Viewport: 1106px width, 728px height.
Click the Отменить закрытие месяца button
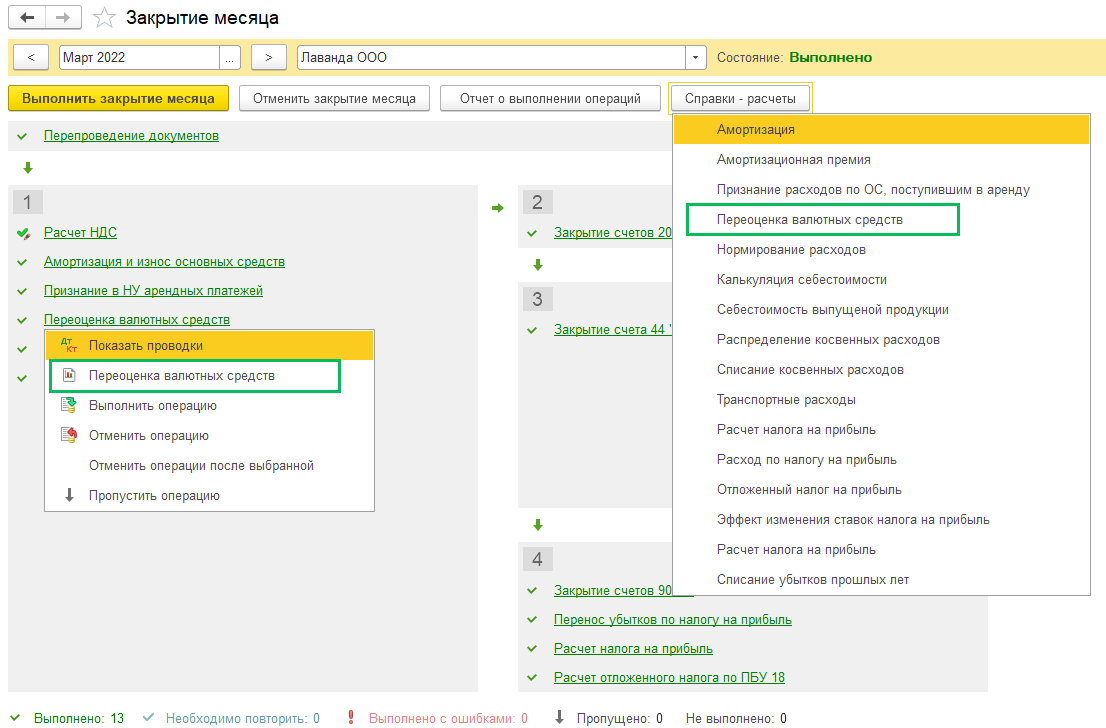tap(334, 99)
